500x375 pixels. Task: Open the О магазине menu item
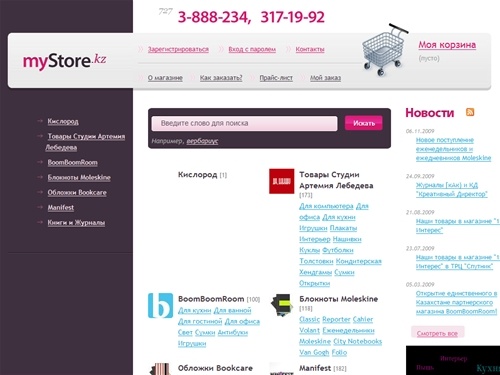pos(165,78)
